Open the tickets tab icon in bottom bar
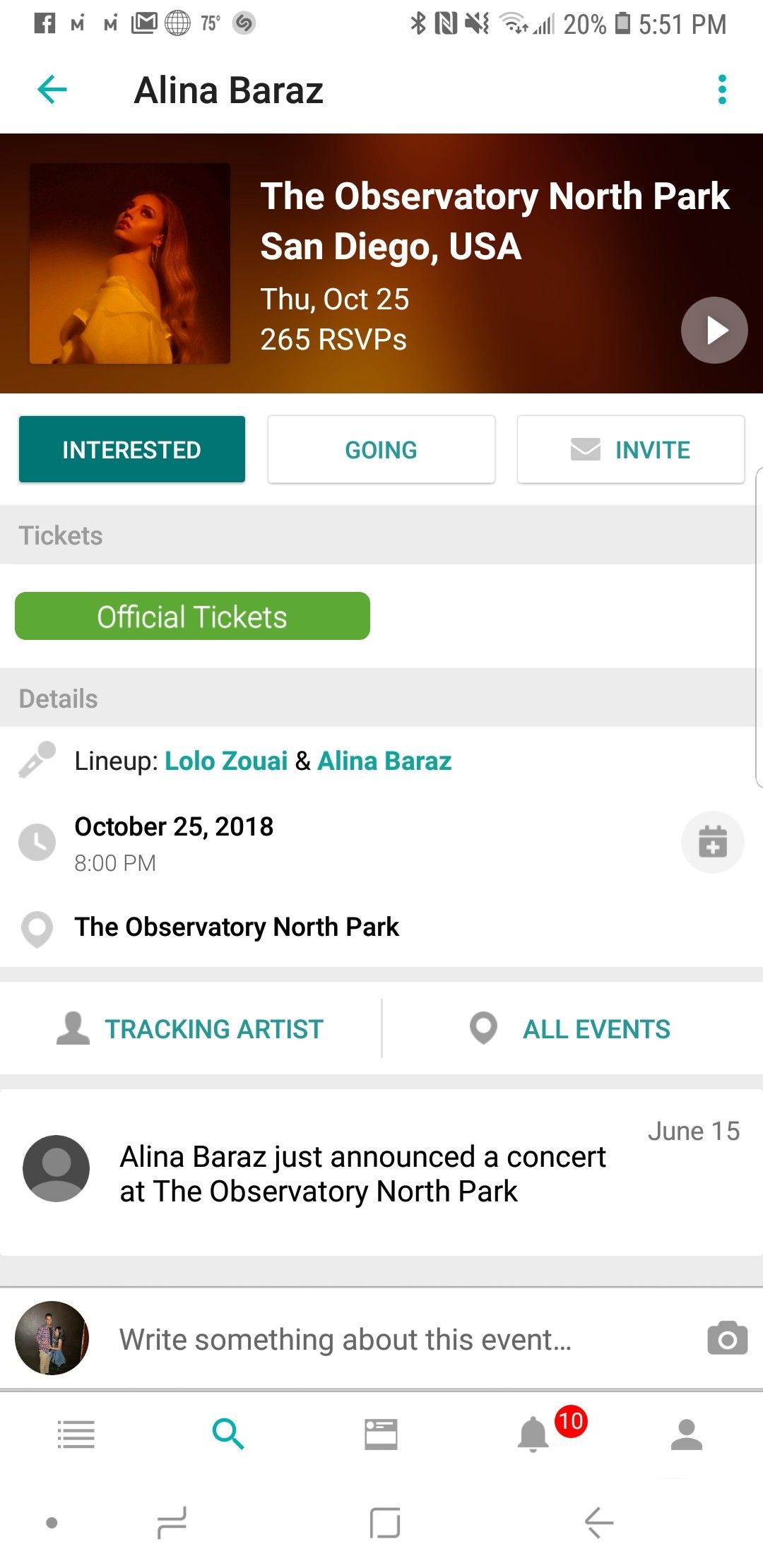Viewport: 763px width, 1568px height. [381, 1435]
